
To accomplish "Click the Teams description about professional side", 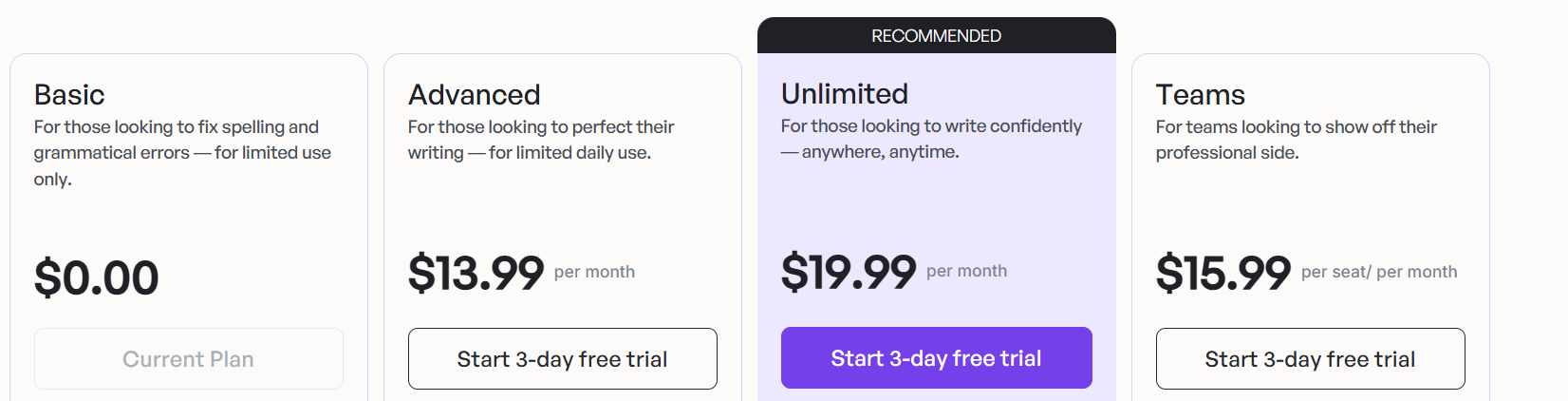I will coord(1297,140).
